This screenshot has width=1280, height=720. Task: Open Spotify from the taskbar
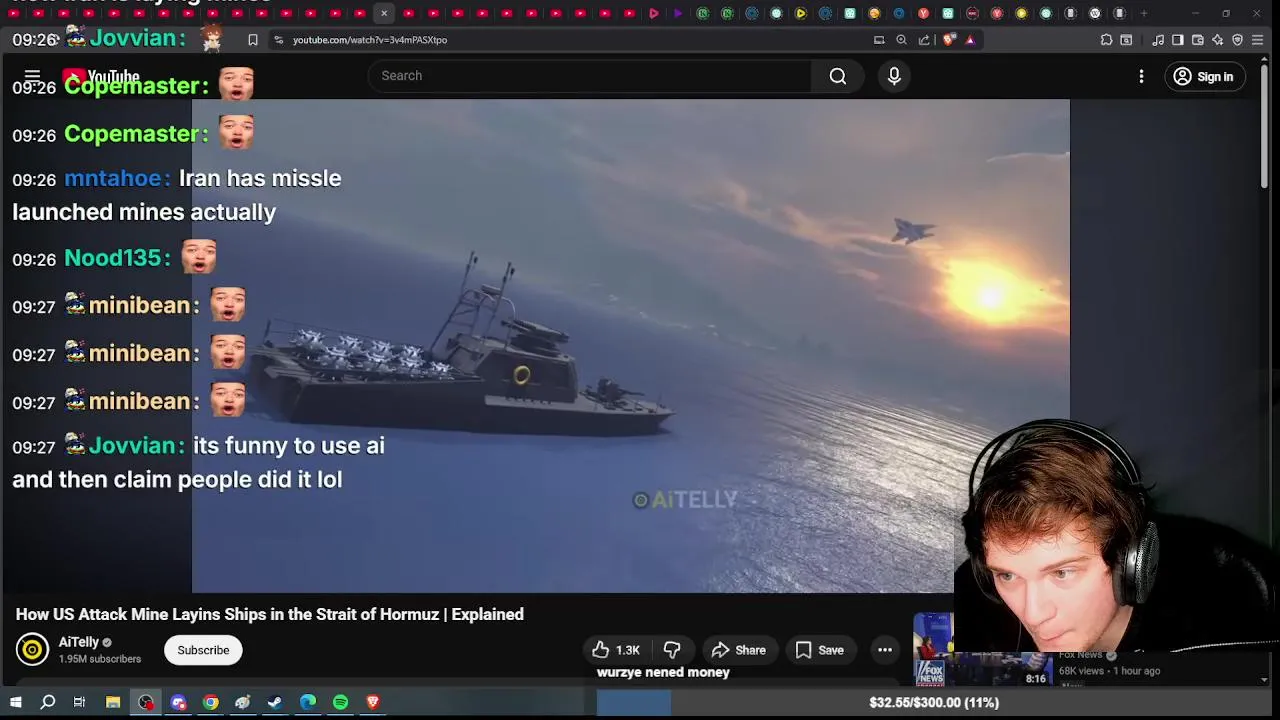[x=341, y=702]
